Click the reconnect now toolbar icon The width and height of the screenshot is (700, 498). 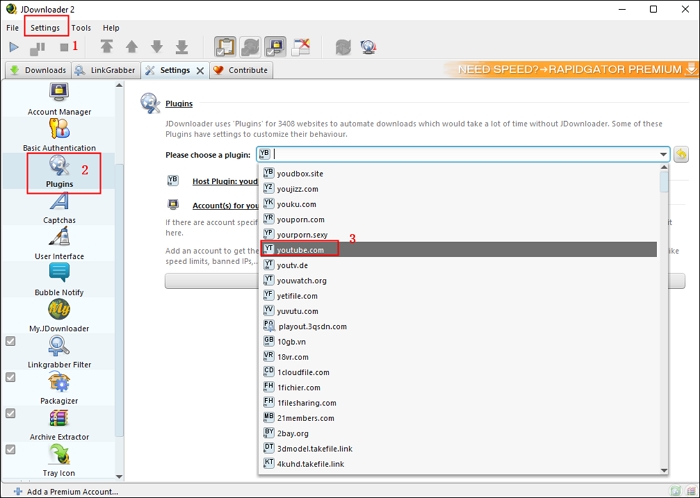tap(343, 47)
